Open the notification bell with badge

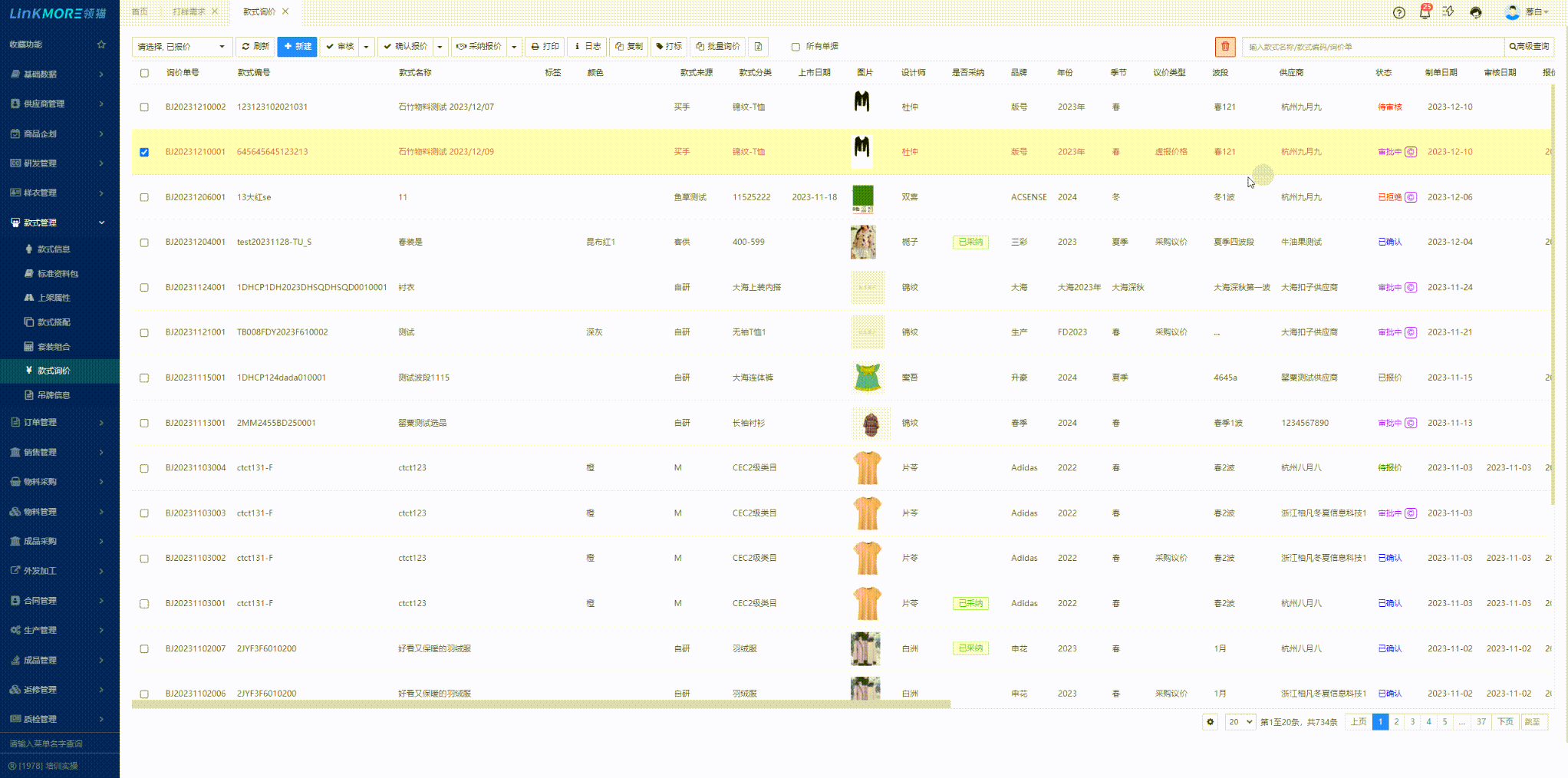1425,12
